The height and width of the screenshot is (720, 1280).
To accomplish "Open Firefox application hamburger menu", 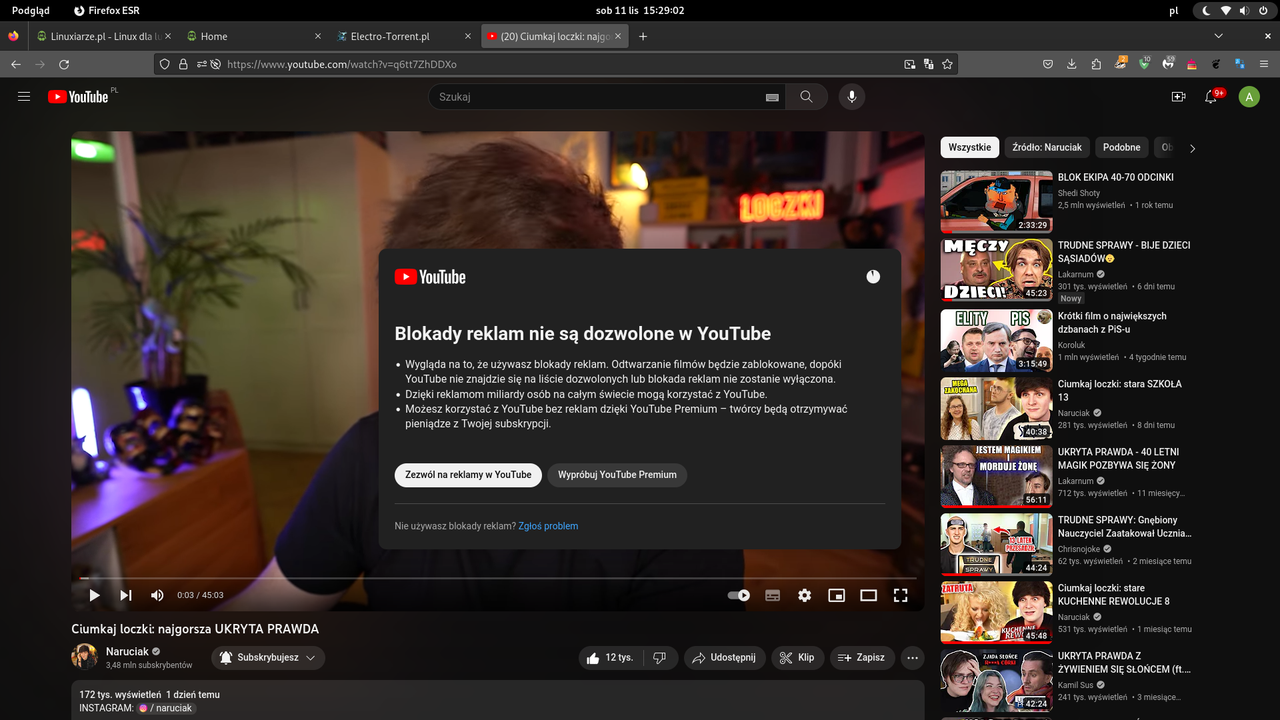I will click(1265, 64).
